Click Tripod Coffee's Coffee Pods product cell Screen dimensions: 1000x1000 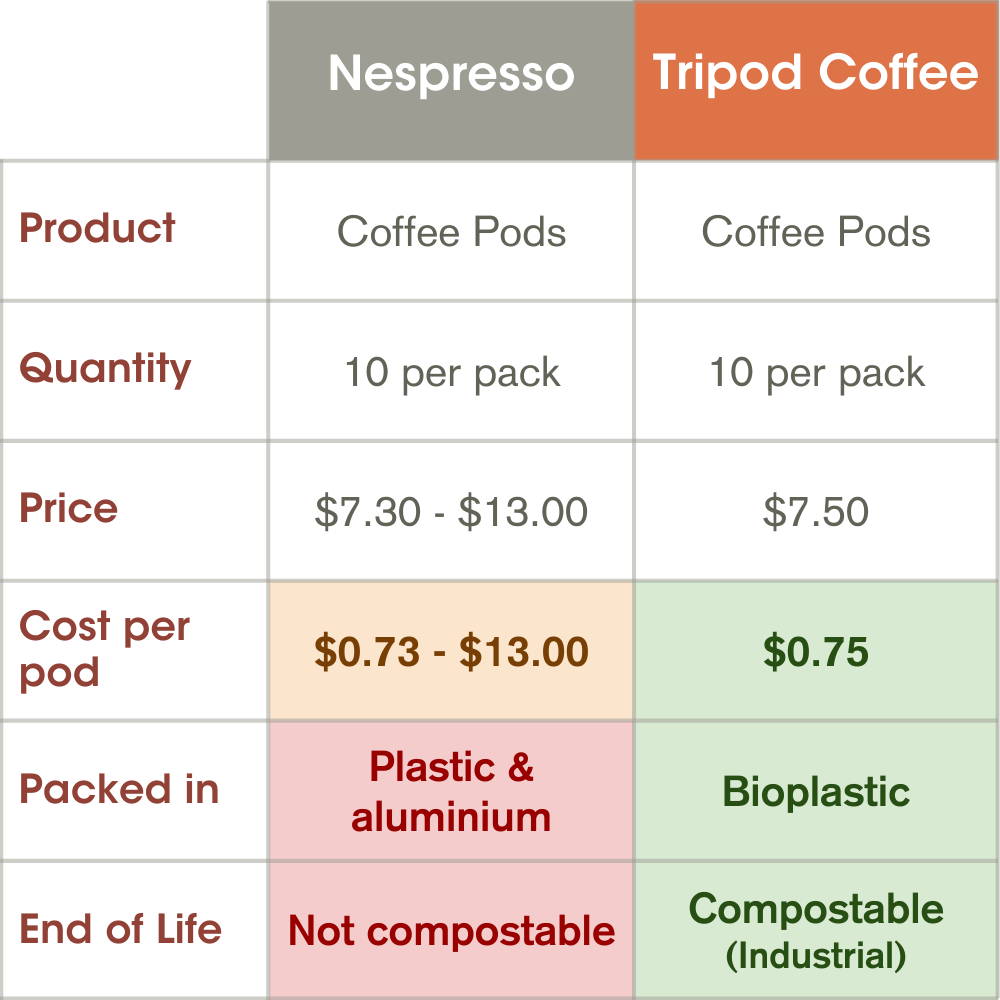[x=816, y=232]
